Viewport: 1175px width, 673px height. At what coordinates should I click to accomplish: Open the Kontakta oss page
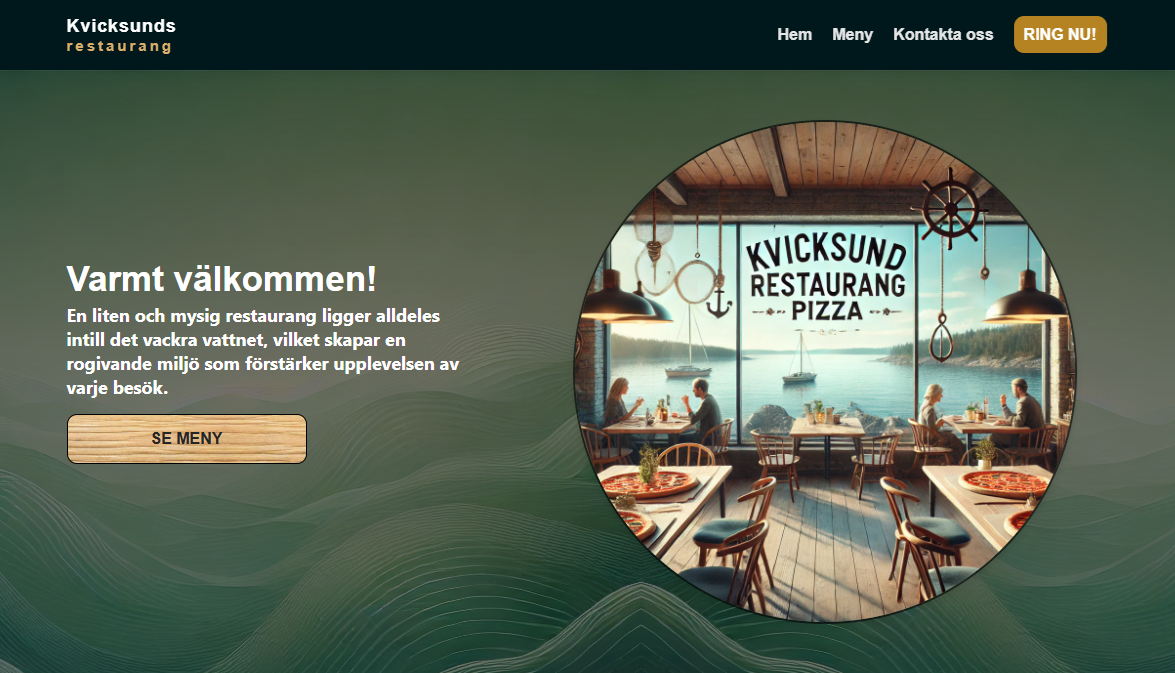943,34
